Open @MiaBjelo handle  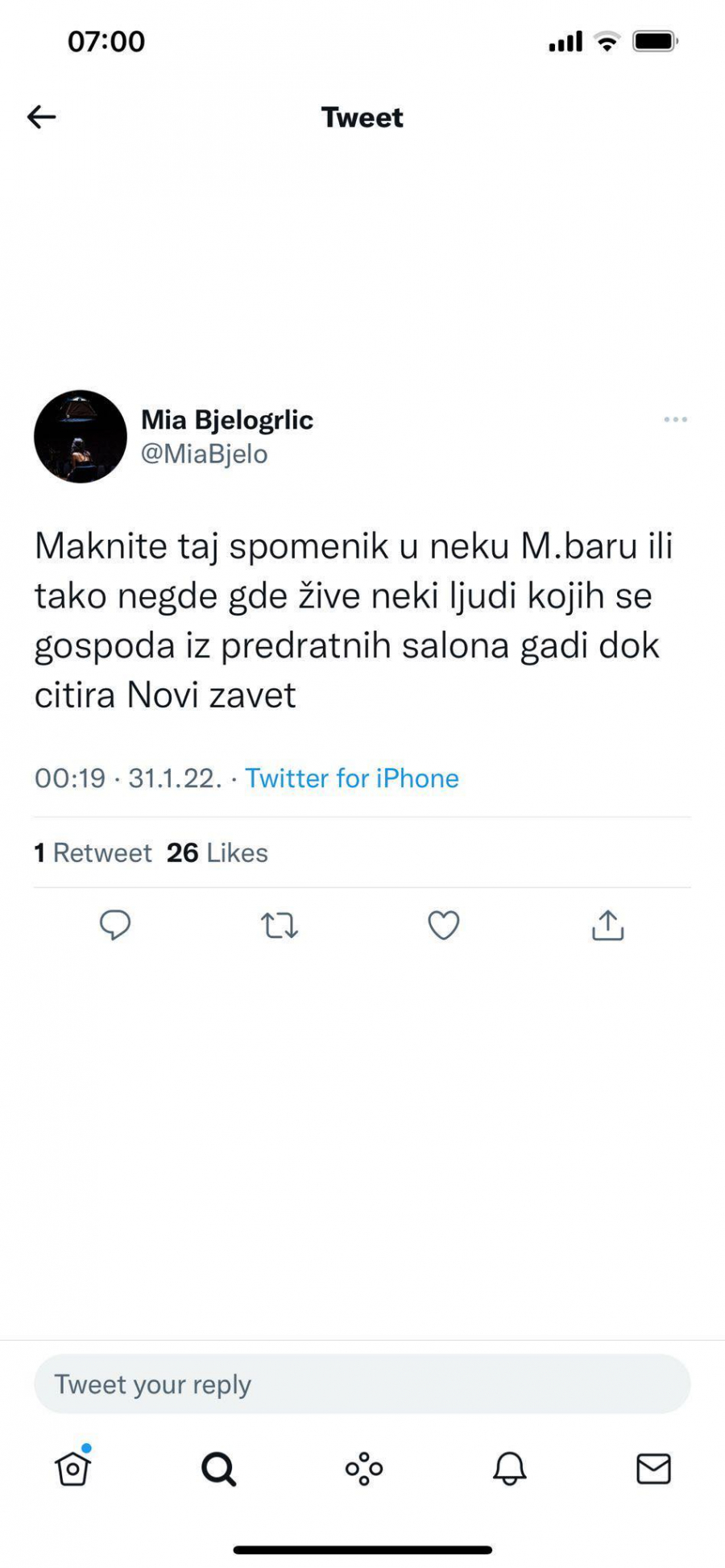[x=205, y=454]
